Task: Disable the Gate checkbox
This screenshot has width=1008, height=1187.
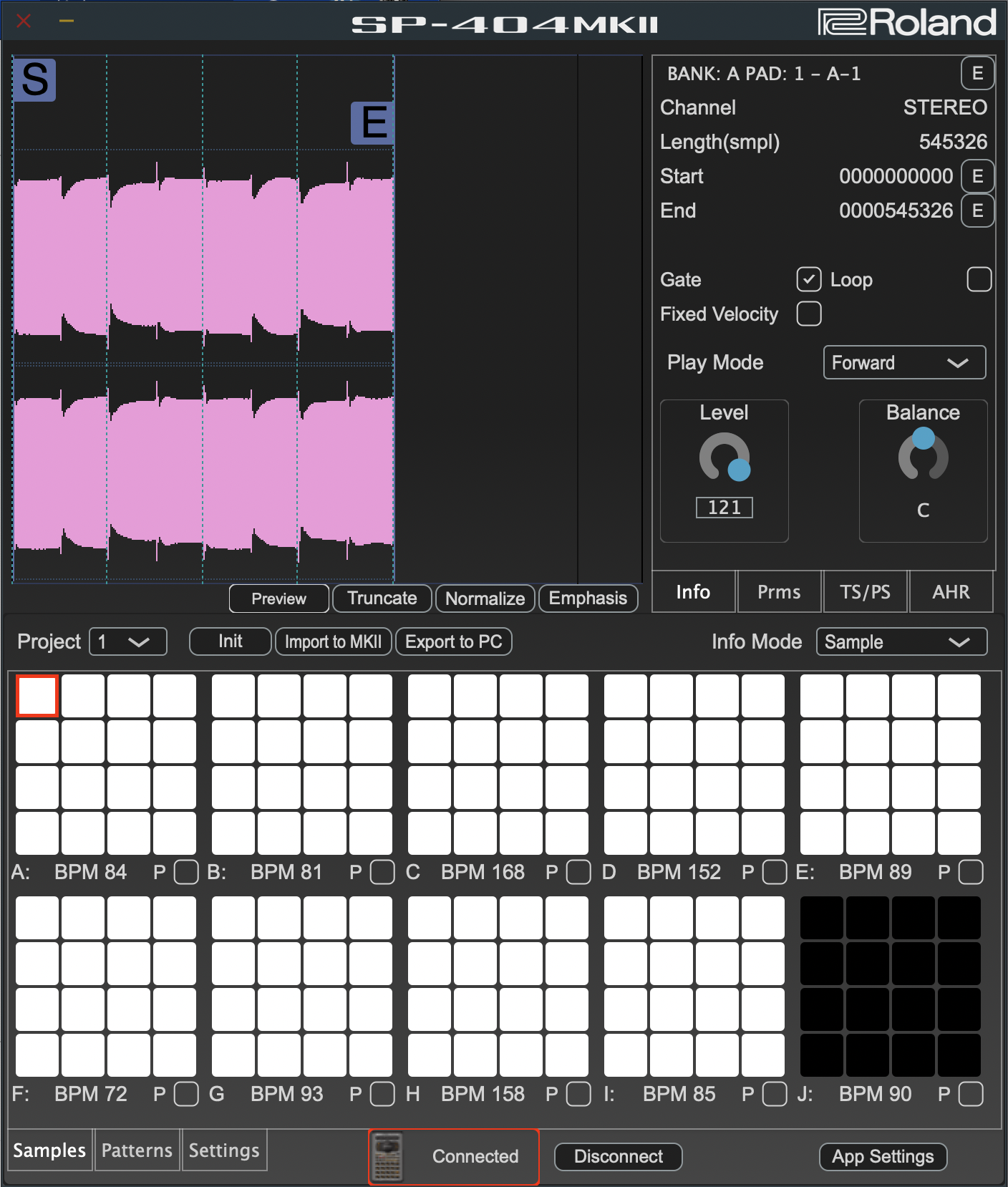Action: coord(809,279)
